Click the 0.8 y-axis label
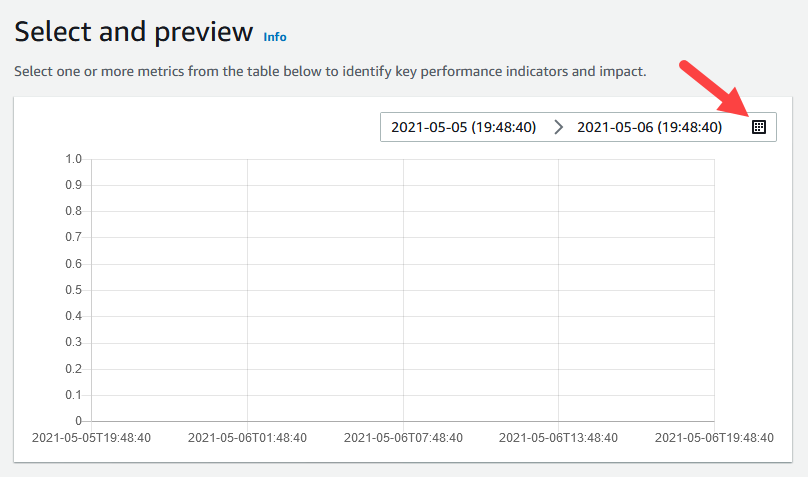 (x=74, y=211)
